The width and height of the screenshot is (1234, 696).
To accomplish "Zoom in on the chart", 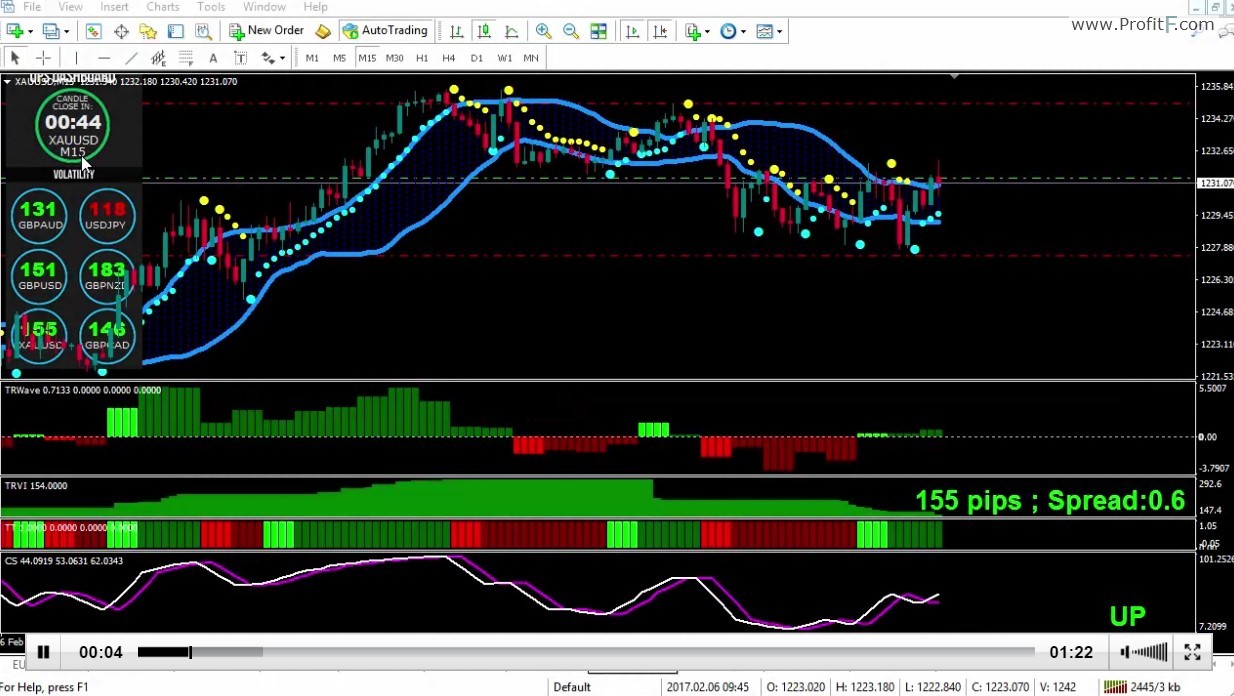I will click(543, 31).
